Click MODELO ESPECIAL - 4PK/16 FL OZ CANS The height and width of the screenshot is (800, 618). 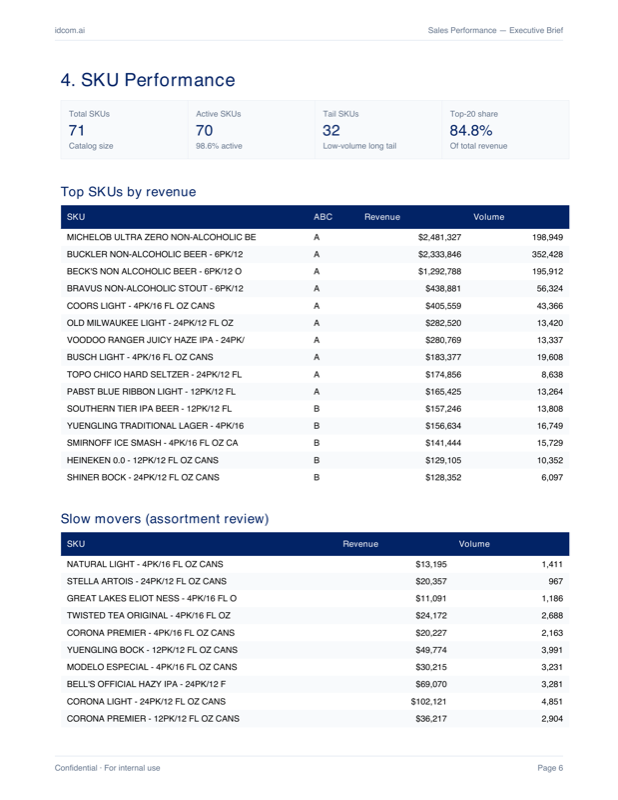152,667
